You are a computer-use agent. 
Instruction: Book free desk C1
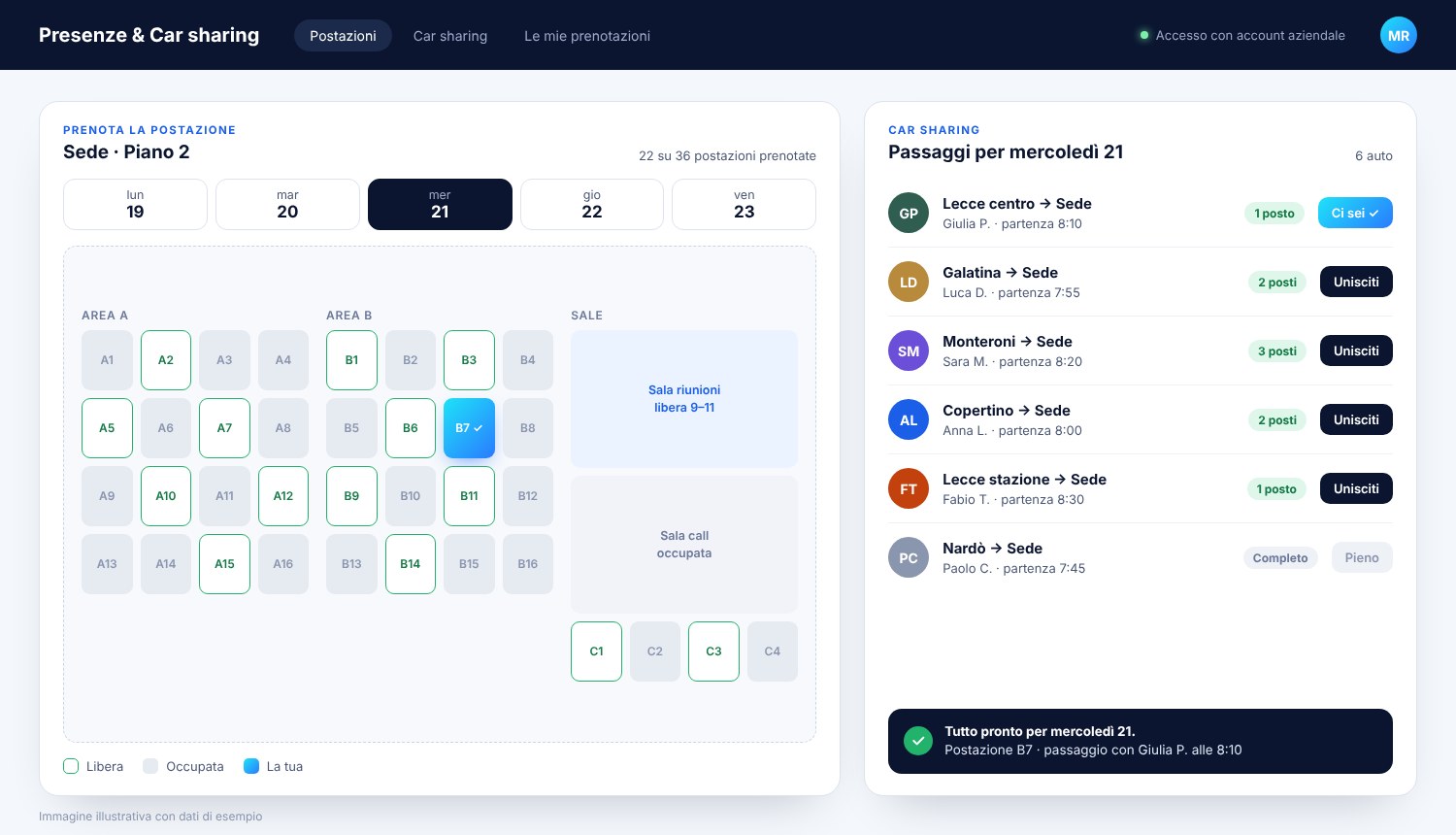pyautogui.click(x=596, y=651)
